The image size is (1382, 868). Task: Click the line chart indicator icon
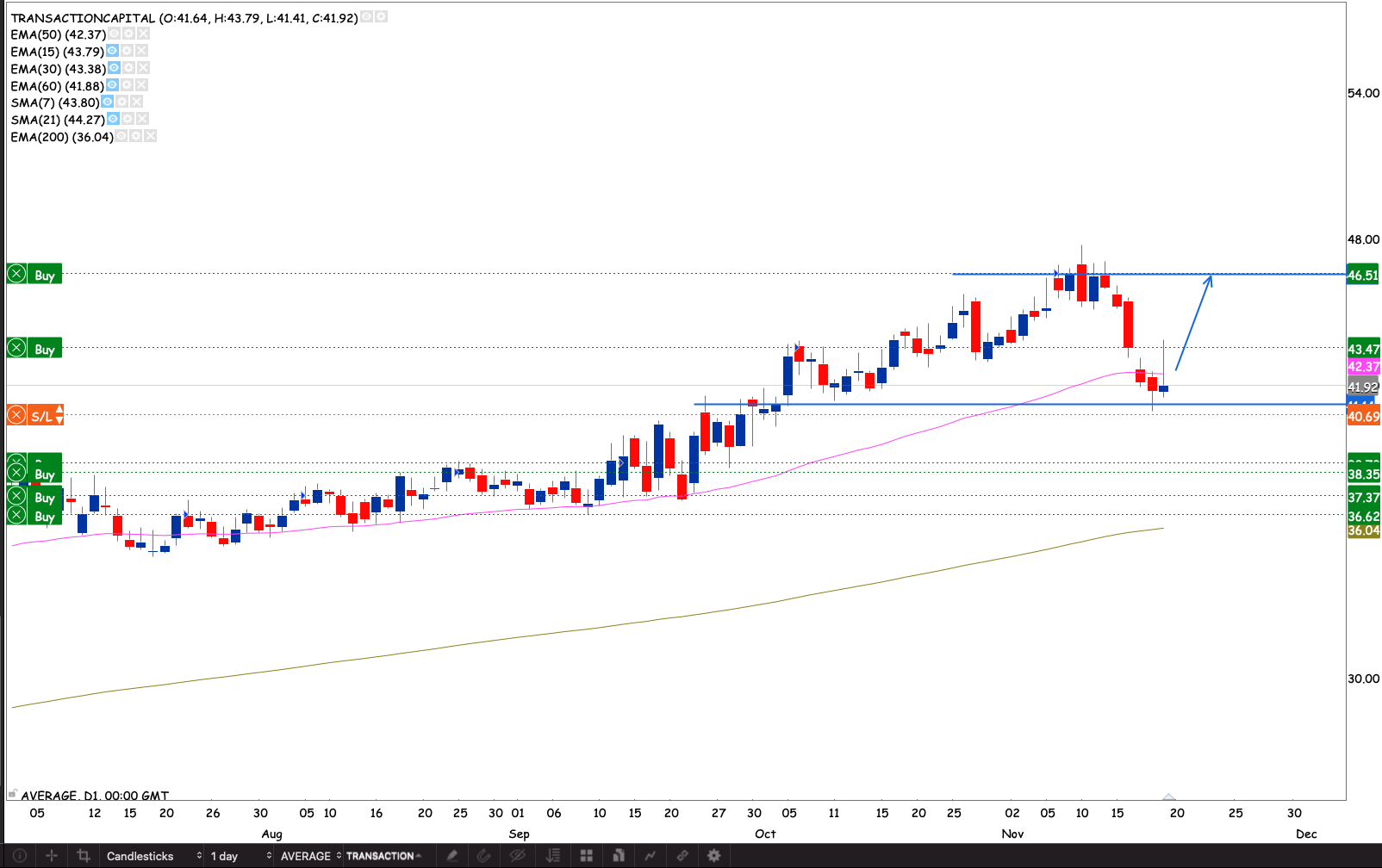coord(650,855)
